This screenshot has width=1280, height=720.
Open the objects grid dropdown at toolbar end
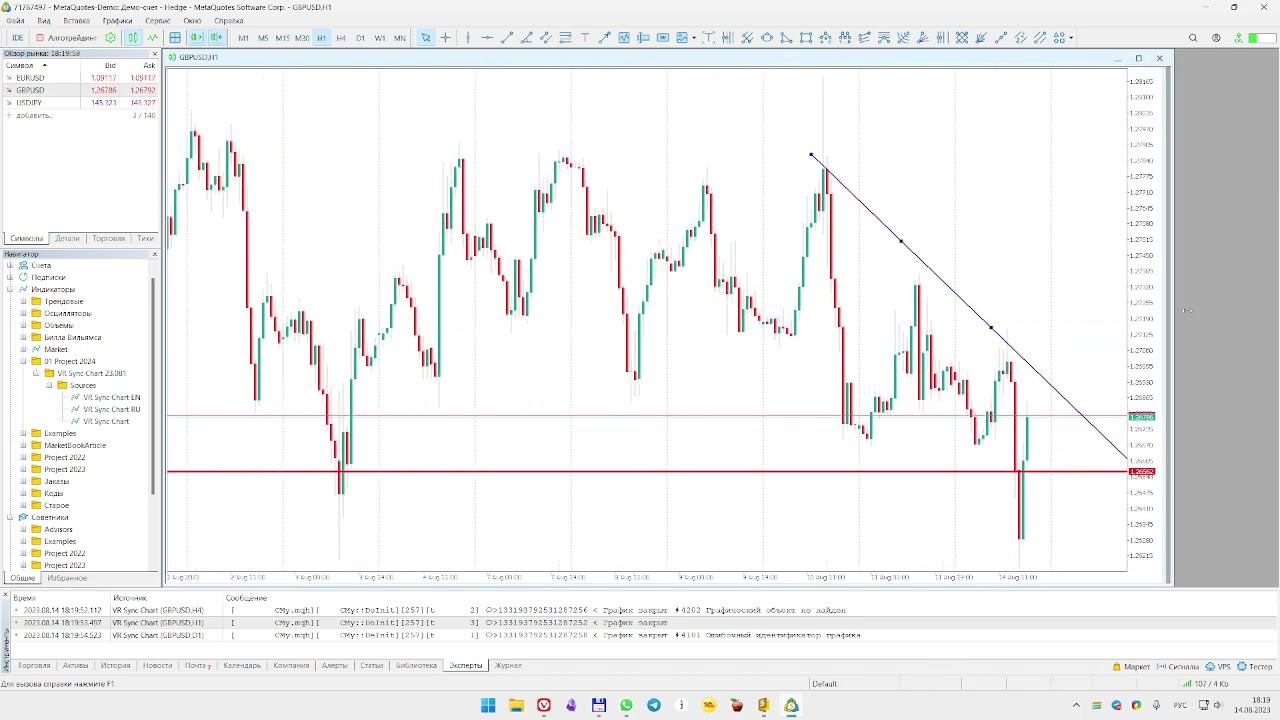point(1071,38)
